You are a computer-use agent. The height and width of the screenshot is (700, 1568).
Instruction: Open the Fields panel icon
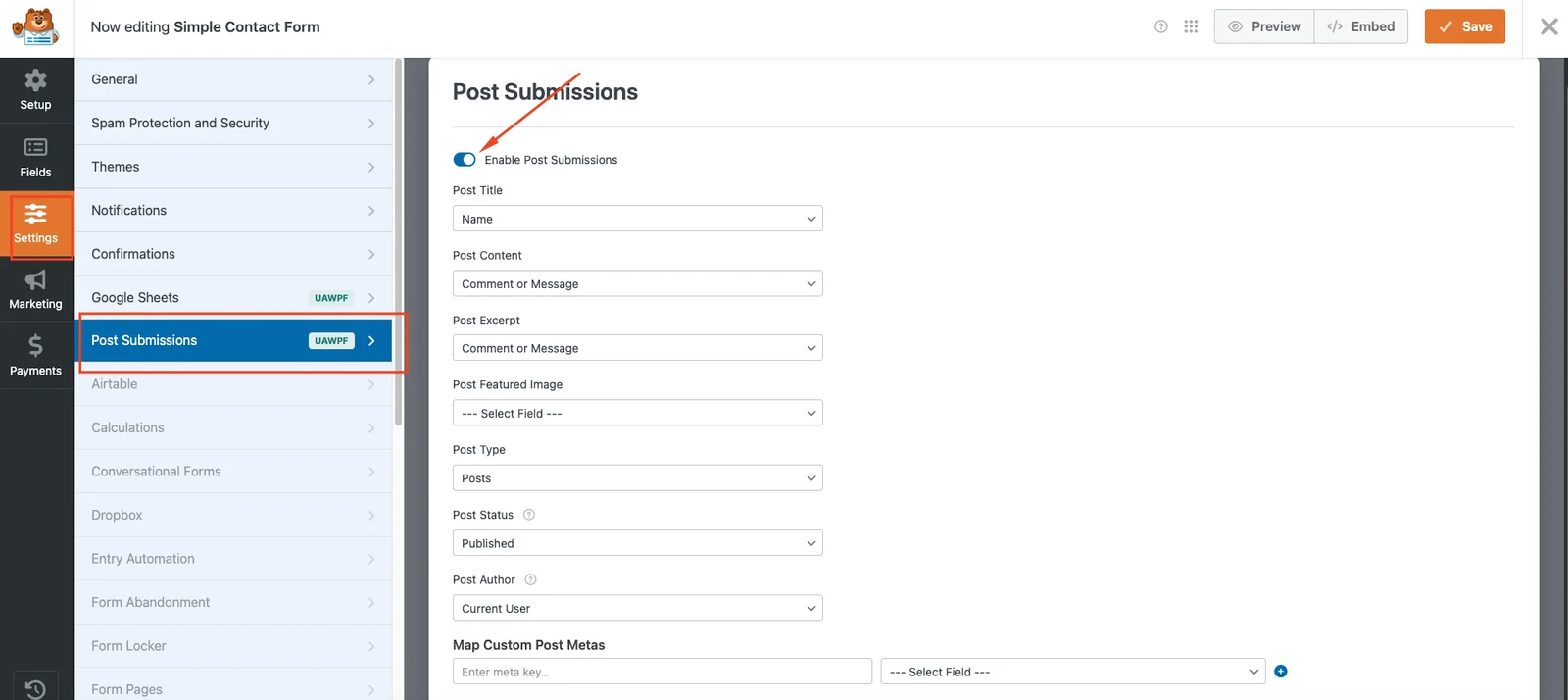pos(35,157)
